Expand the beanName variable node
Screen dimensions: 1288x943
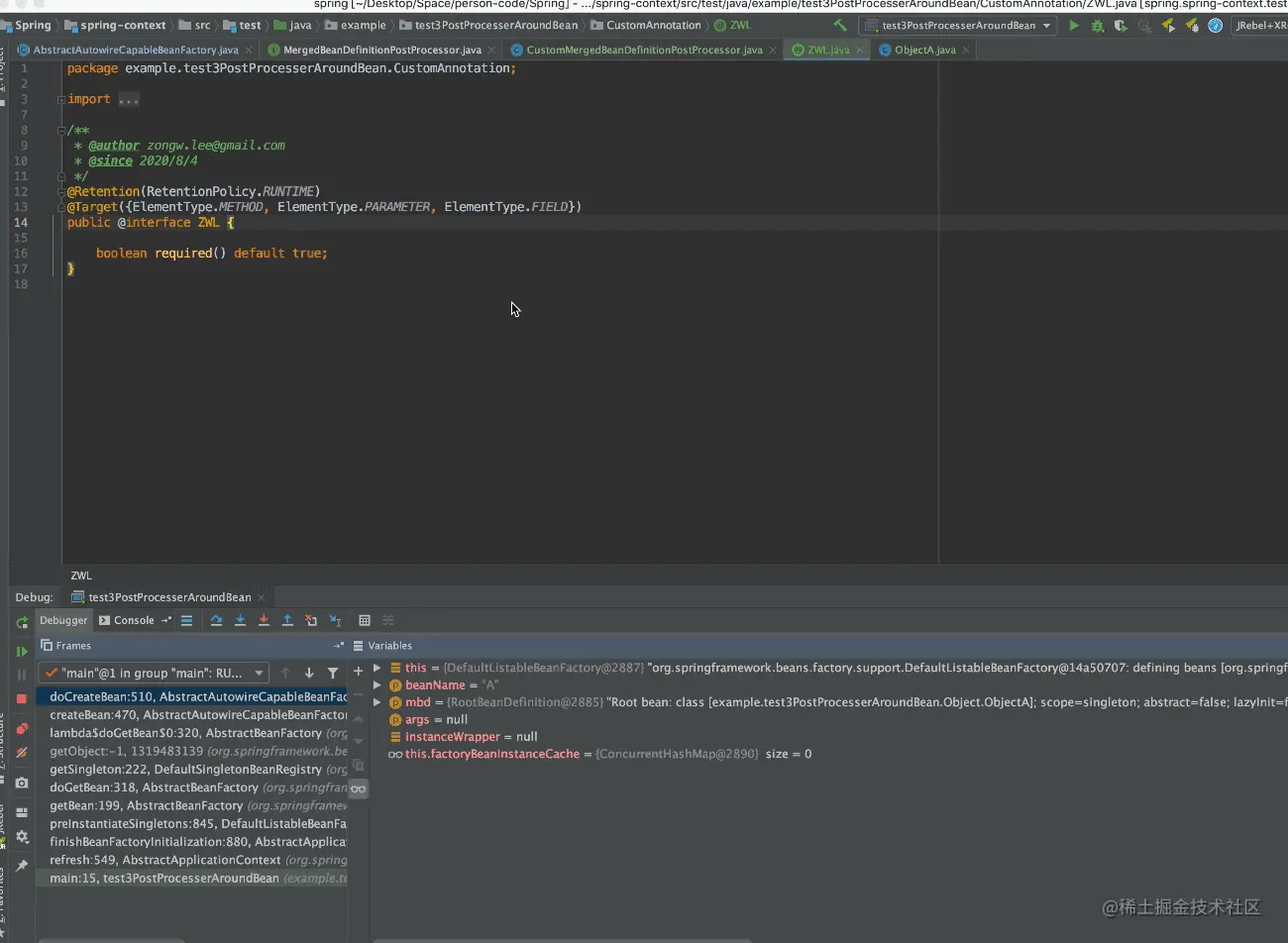point(377,685)
